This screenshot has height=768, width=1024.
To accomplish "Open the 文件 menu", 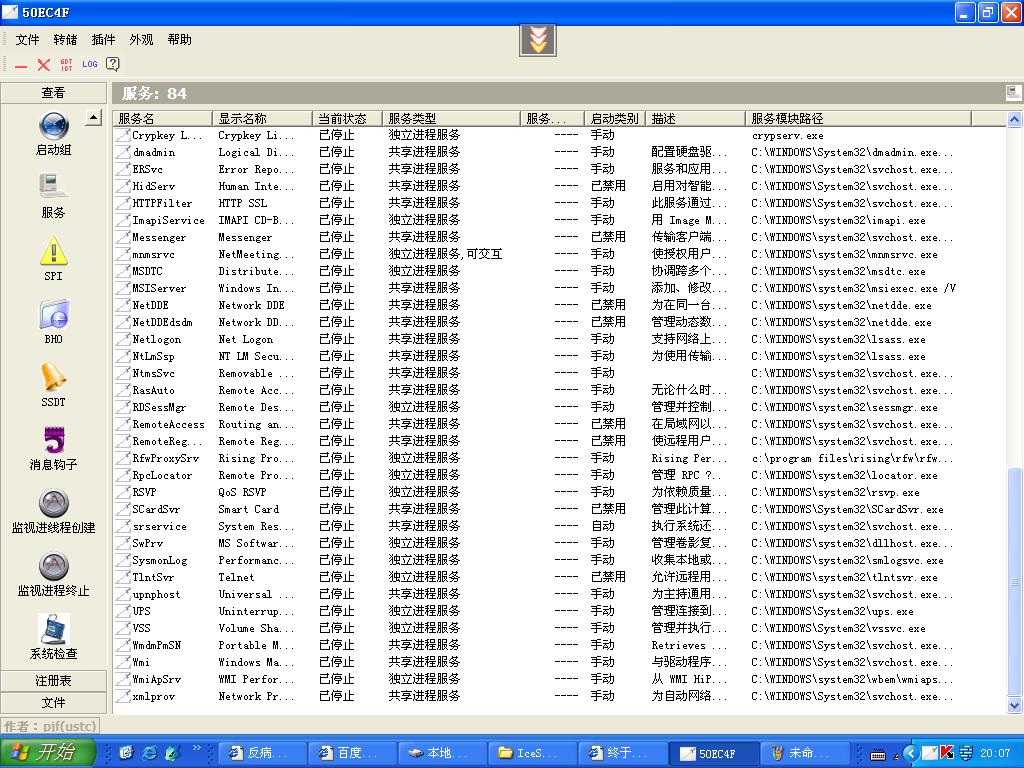I will [27, 40].
